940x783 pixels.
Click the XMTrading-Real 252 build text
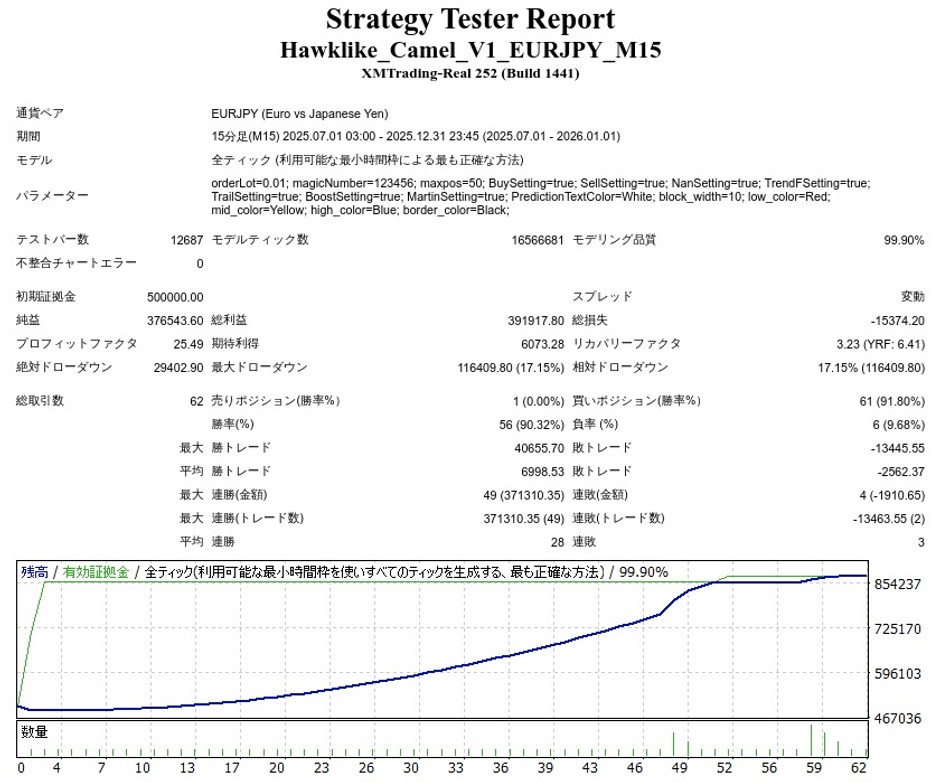(x=469, y=73)
